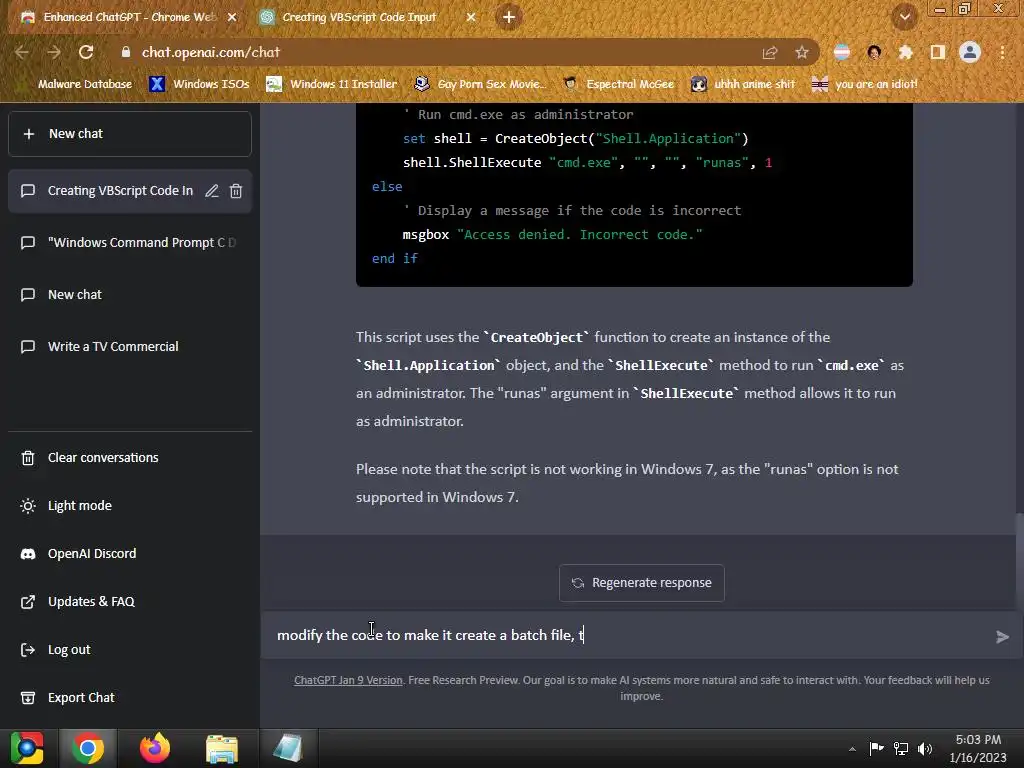Close the Enhanced ChatGPT tab
Viewport: 1024px width, 768px height.
(232, 18)
